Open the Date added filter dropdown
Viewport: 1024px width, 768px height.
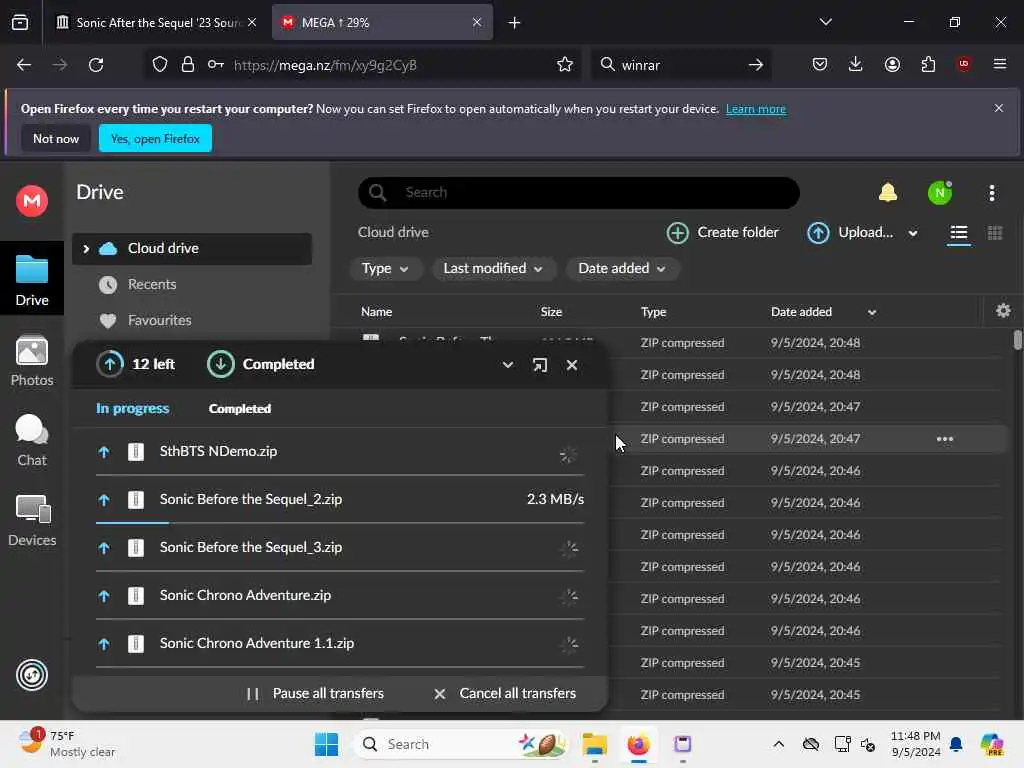[622, 269]
